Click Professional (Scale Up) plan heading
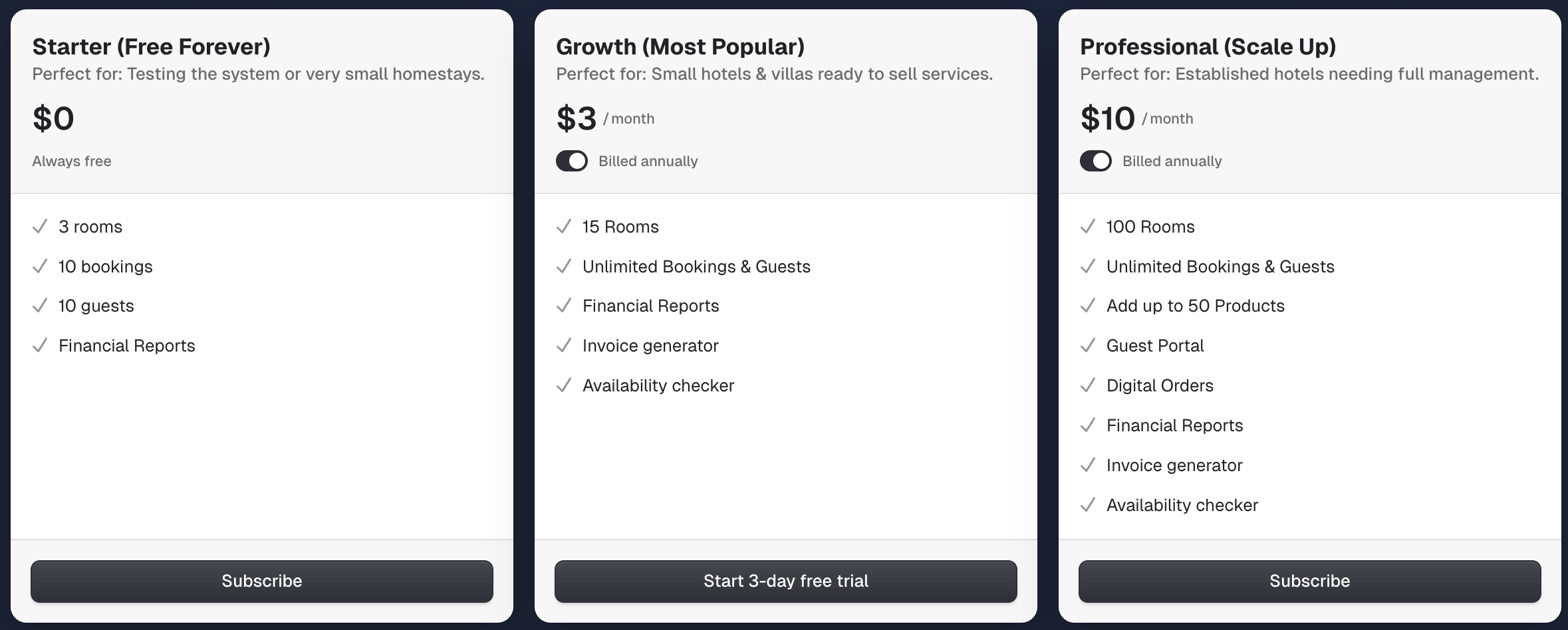The image size is (1568, 630). tap(1208, 47)
